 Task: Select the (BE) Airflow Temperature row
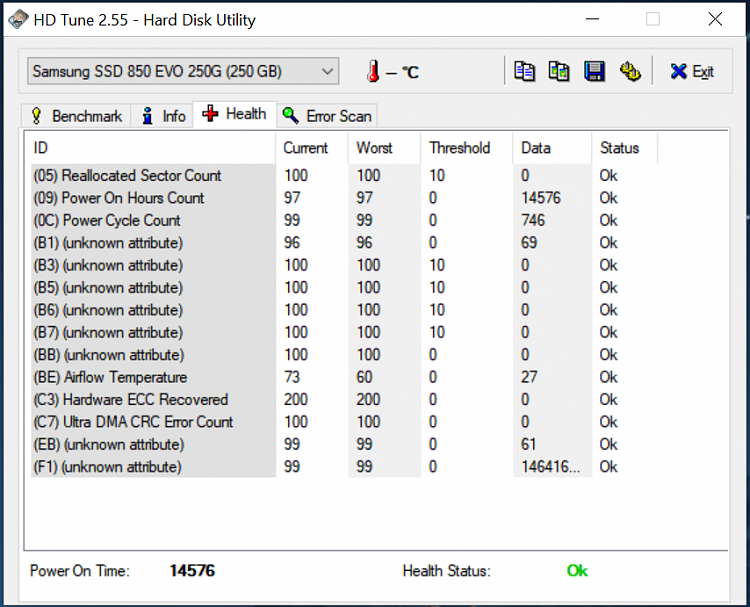344,377
